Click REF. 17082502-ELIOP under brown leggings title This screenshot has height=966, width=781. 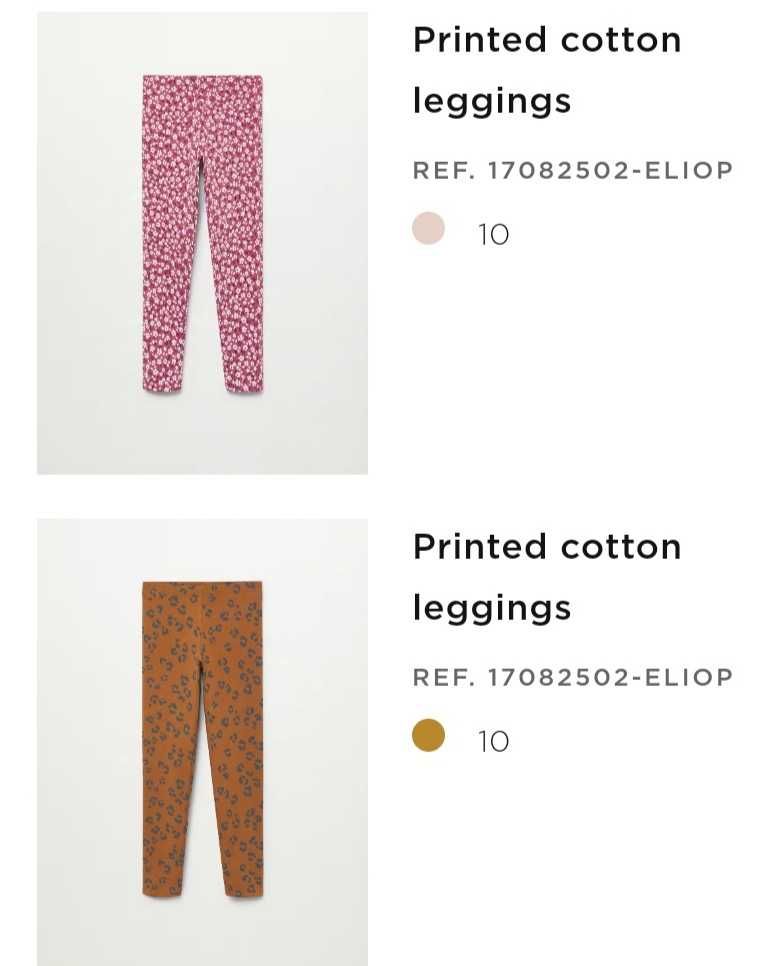[573, 678]
